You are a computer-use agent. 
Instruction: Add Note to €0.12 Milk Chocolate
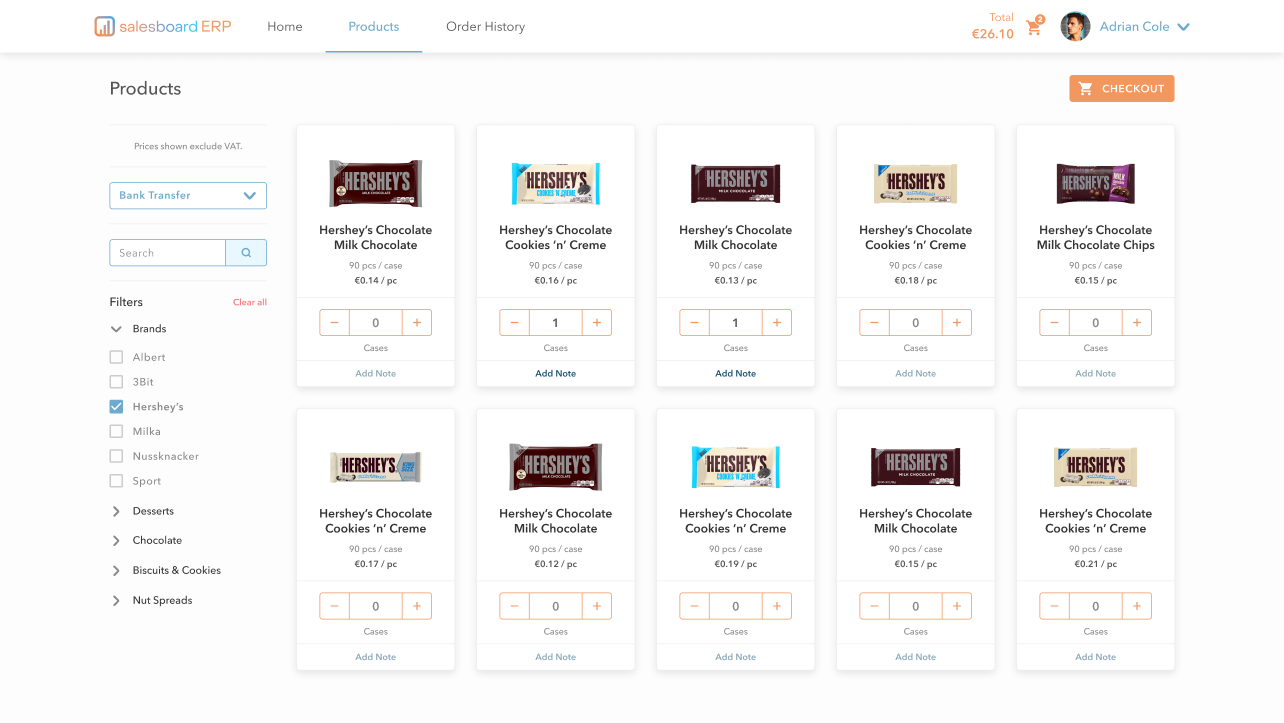[x=556, y=657]
